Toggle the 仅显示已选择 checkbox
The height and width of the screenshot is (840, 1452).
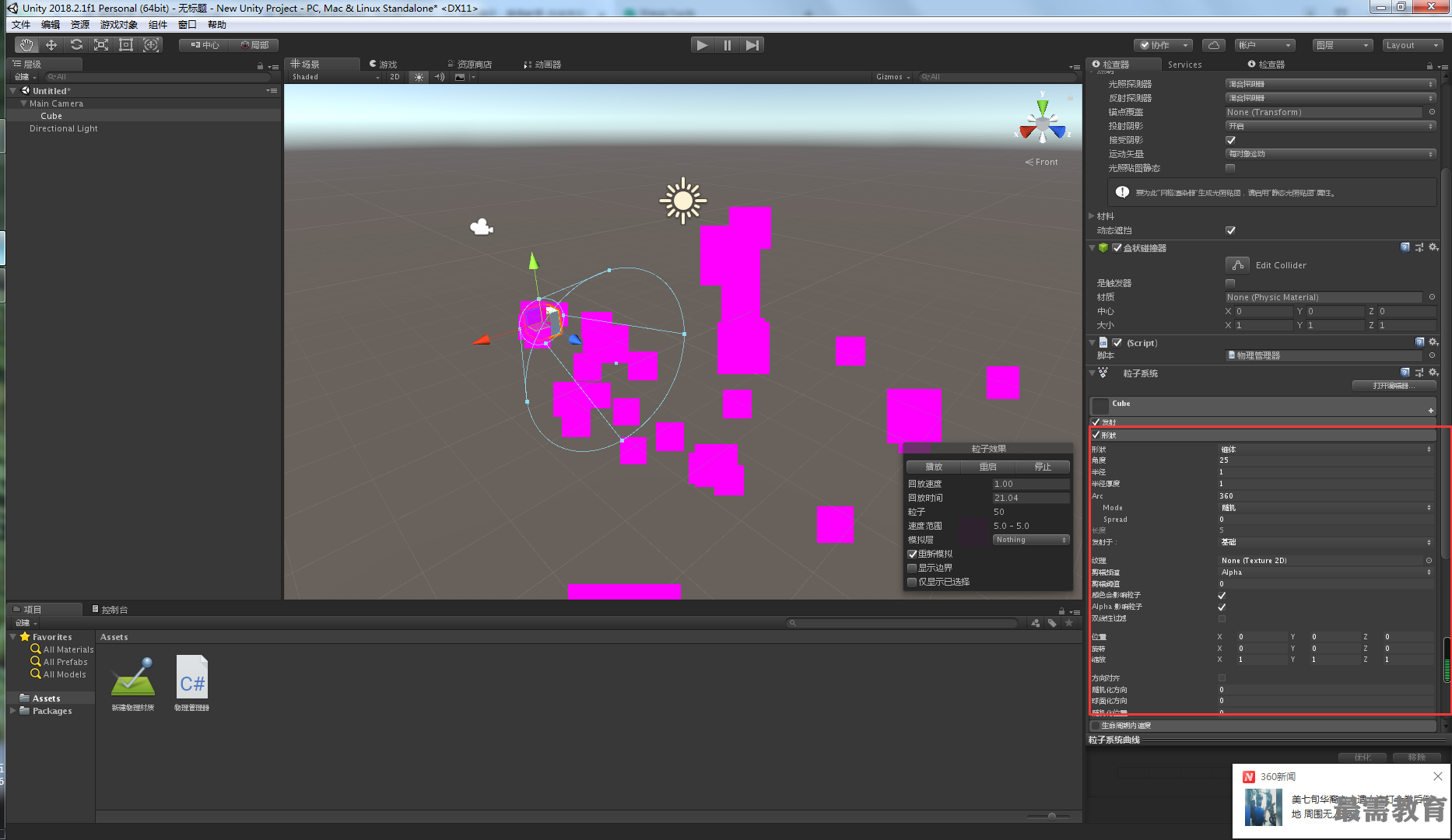pyautogui.click(x=912, y=582)
